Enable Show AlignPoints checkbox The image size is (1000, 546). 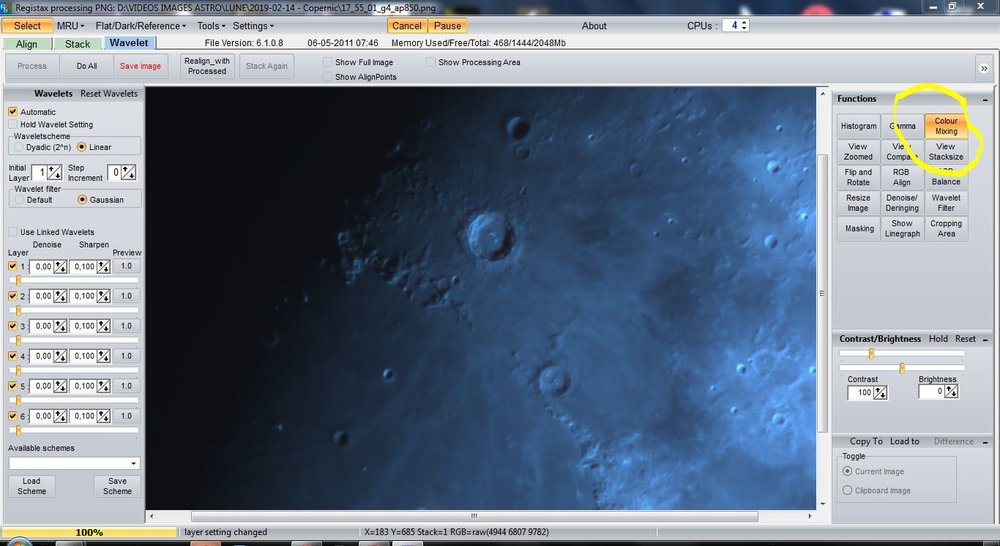coord(327,77)
